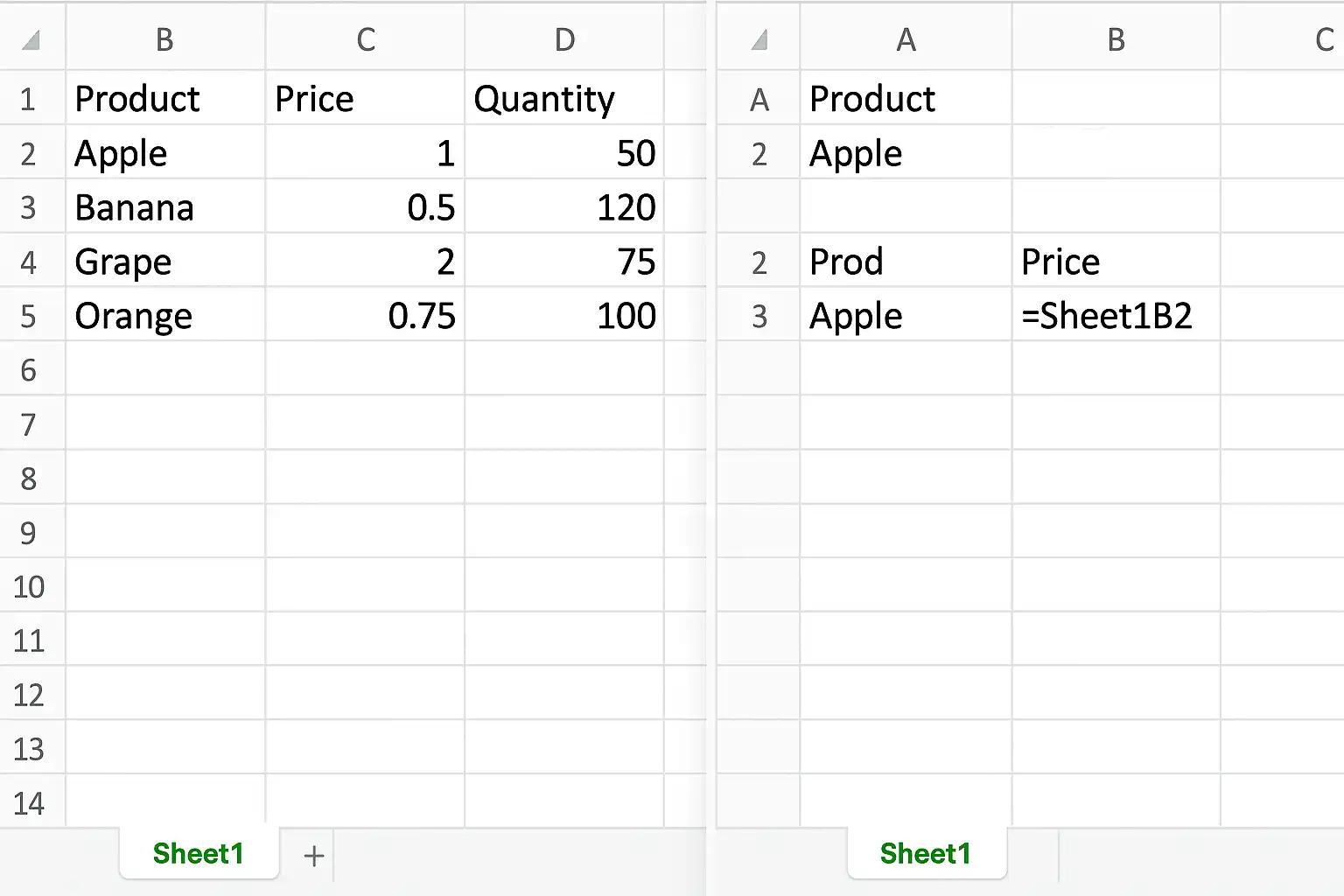Image resolution: width=1344 pixels, height=896 pixels.
Task: Click the cell with price 0.75
Action: pyautogui.click(x=366, y=316)
